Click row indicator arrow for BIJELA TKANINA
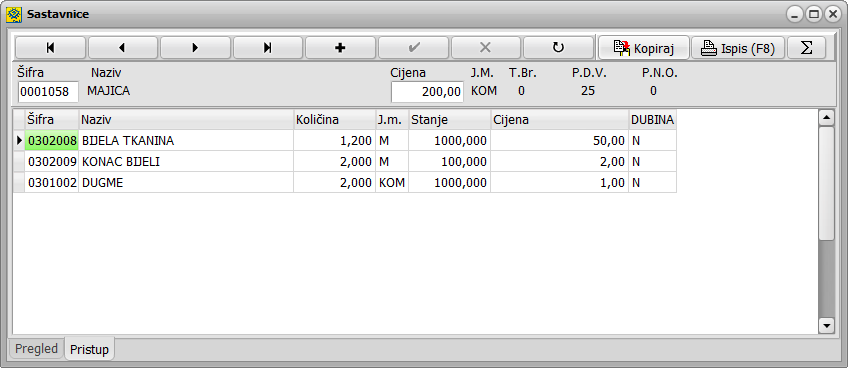 tap(19, 141)
